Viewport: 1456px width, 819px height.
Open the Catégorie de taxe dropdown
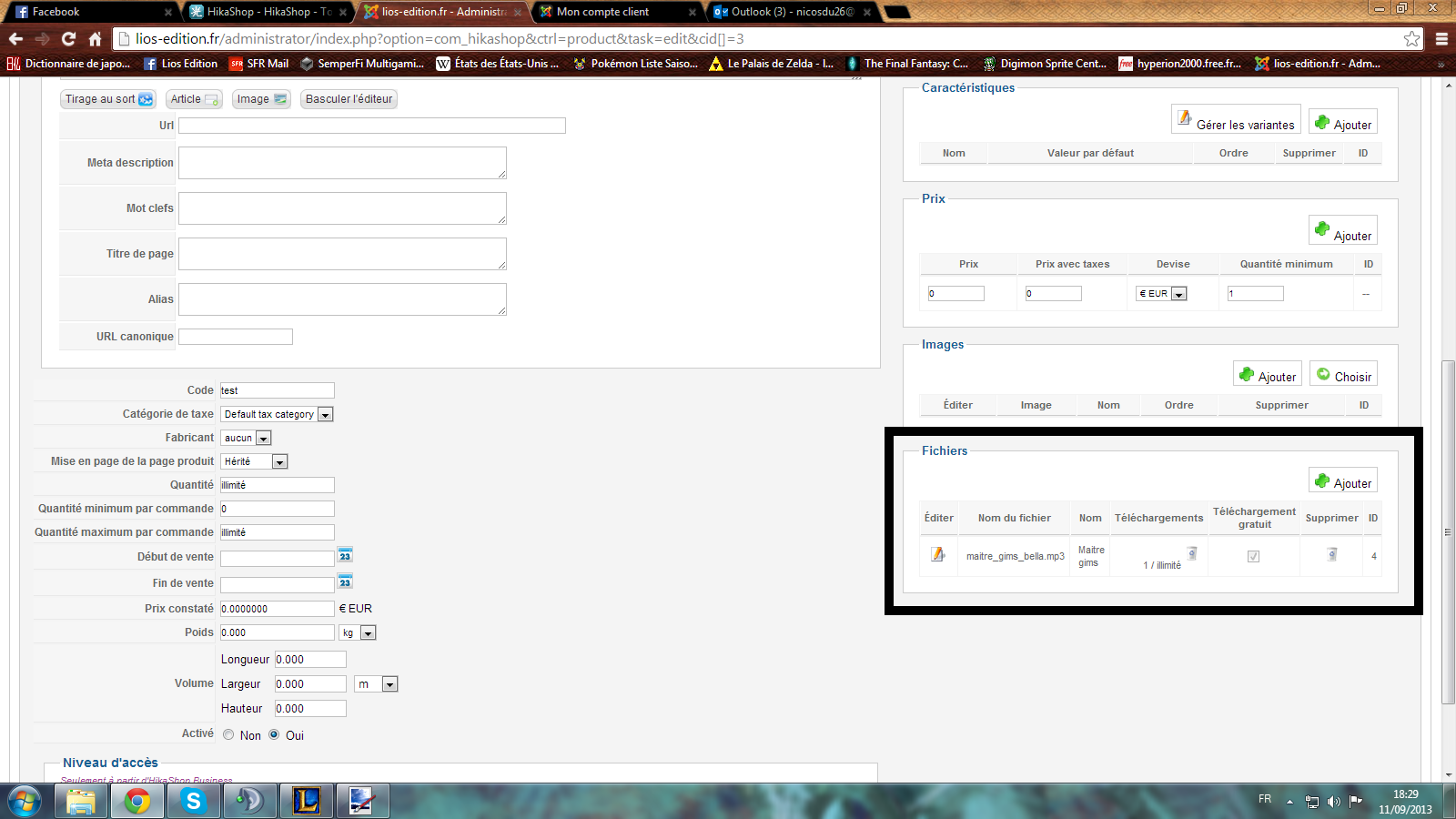pos(278,414)
